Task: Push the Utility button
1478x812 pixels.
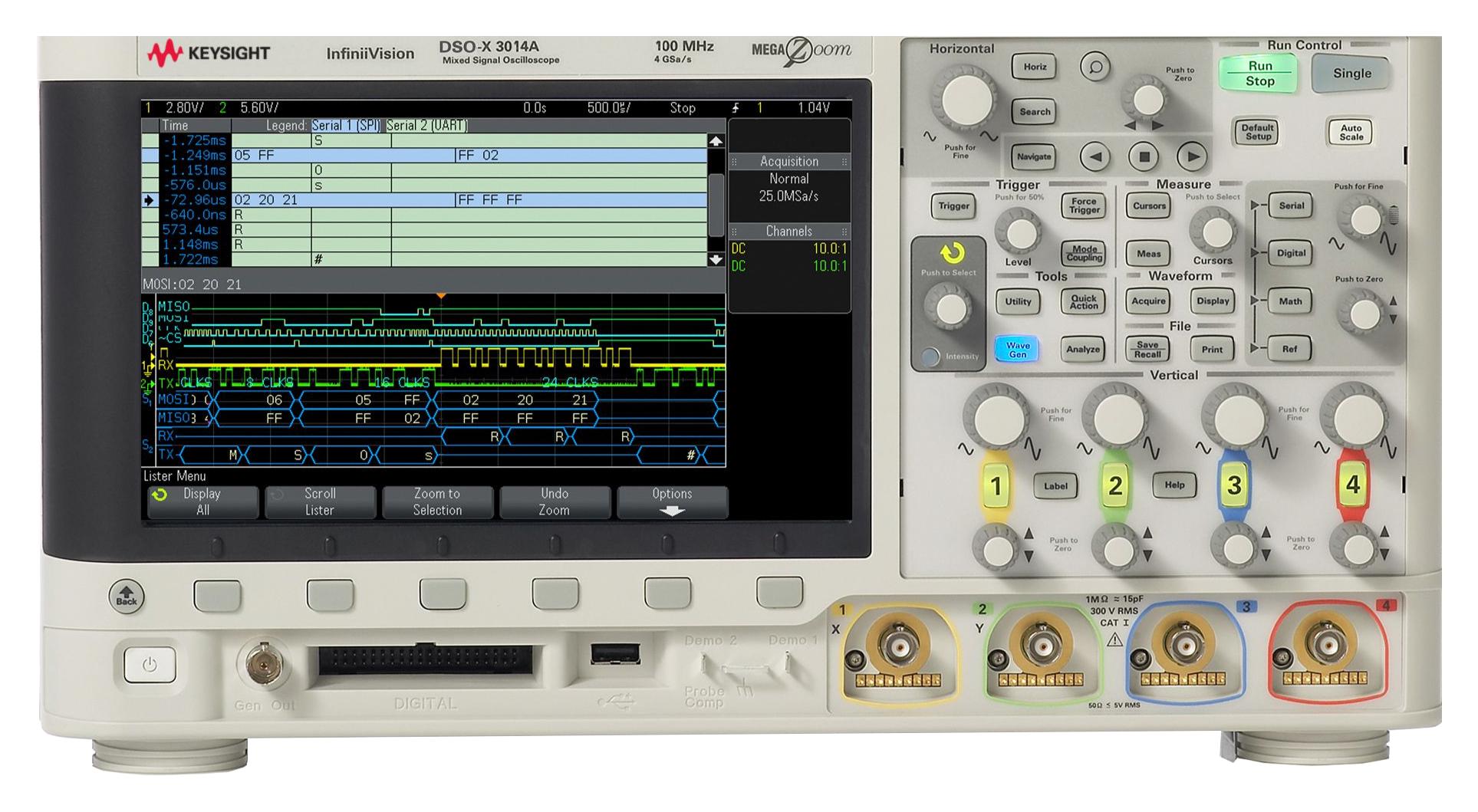Action: point(1018,302)
